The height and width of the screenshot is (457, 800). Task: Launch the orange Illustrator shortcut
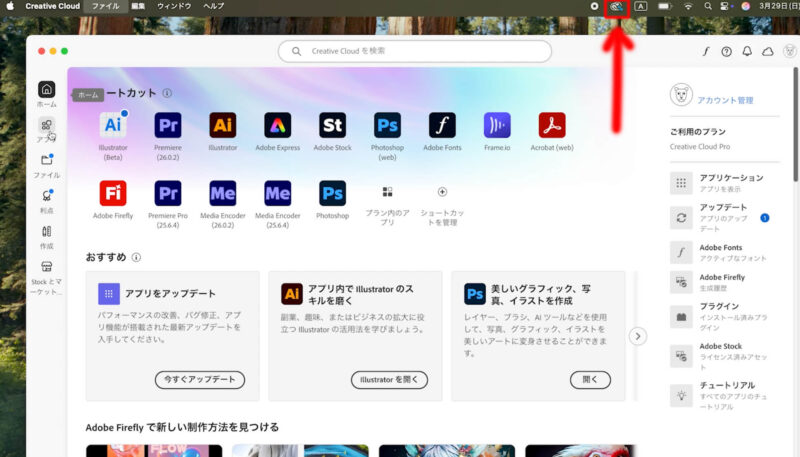[x=223, y=125]
